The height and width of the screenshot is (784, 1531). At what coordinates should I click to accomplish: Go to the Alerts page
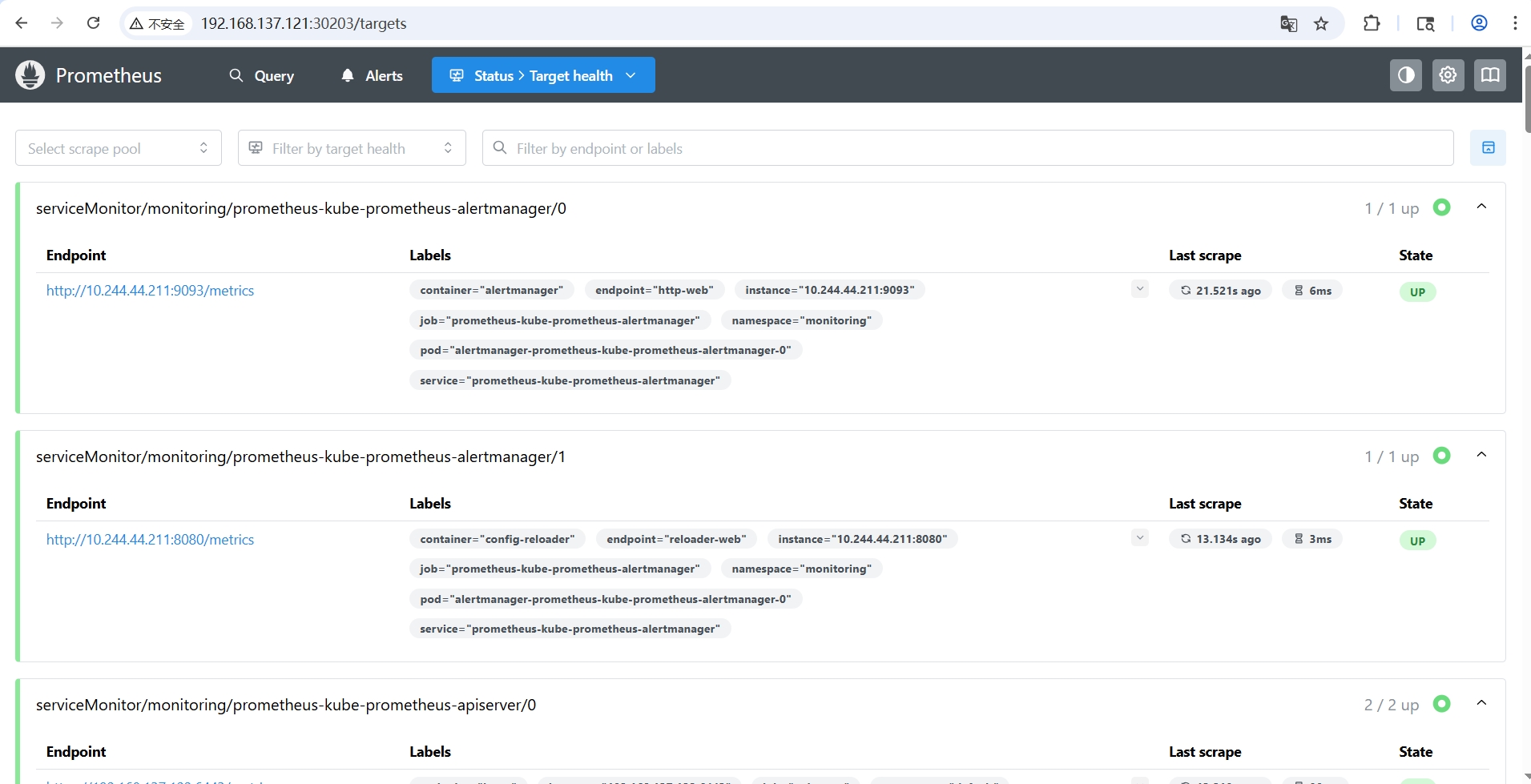point(373,75)
